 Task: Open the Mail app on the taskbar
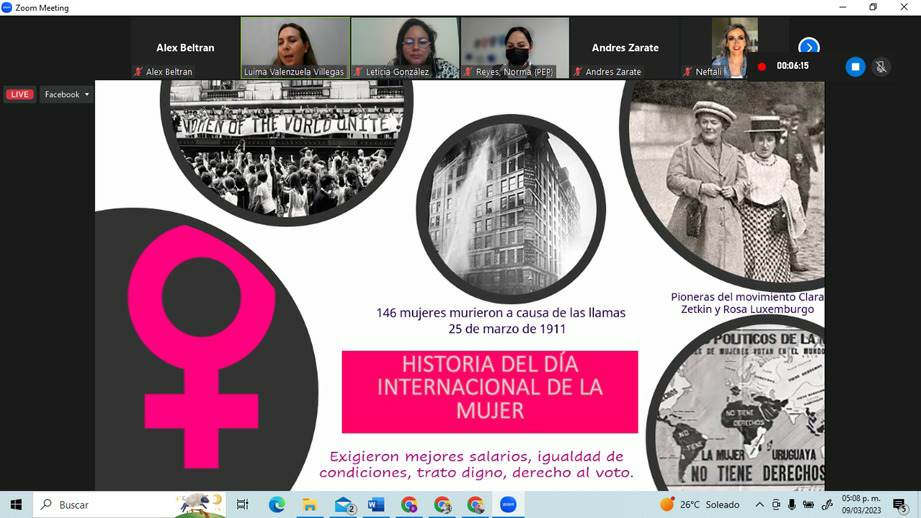tap(344, 504)
